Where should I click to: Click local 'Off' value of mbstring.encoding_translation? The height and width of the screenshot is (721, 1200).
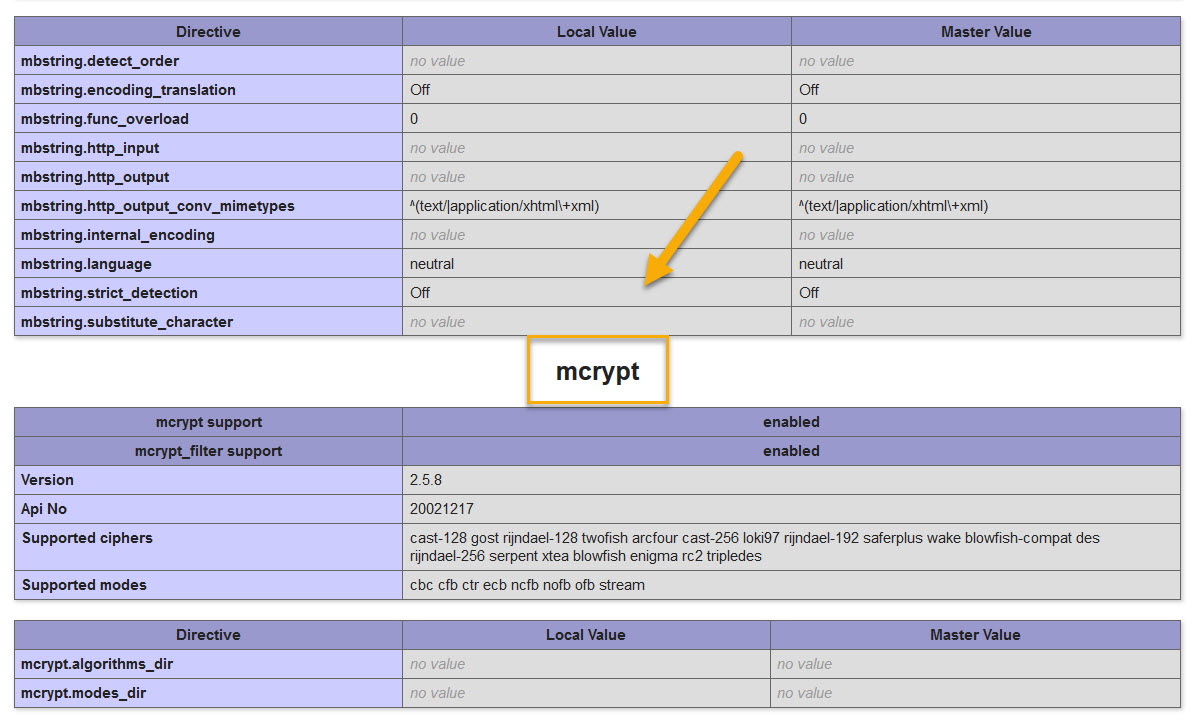420,90
